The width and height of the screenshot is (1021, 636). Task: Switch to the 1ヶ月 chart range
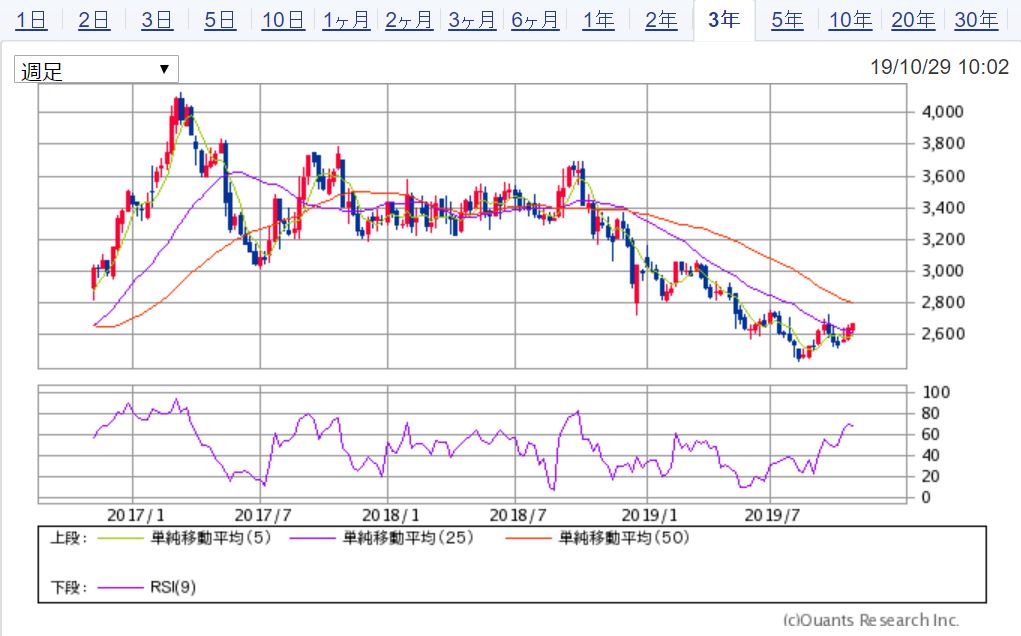[x=346, y=20]
